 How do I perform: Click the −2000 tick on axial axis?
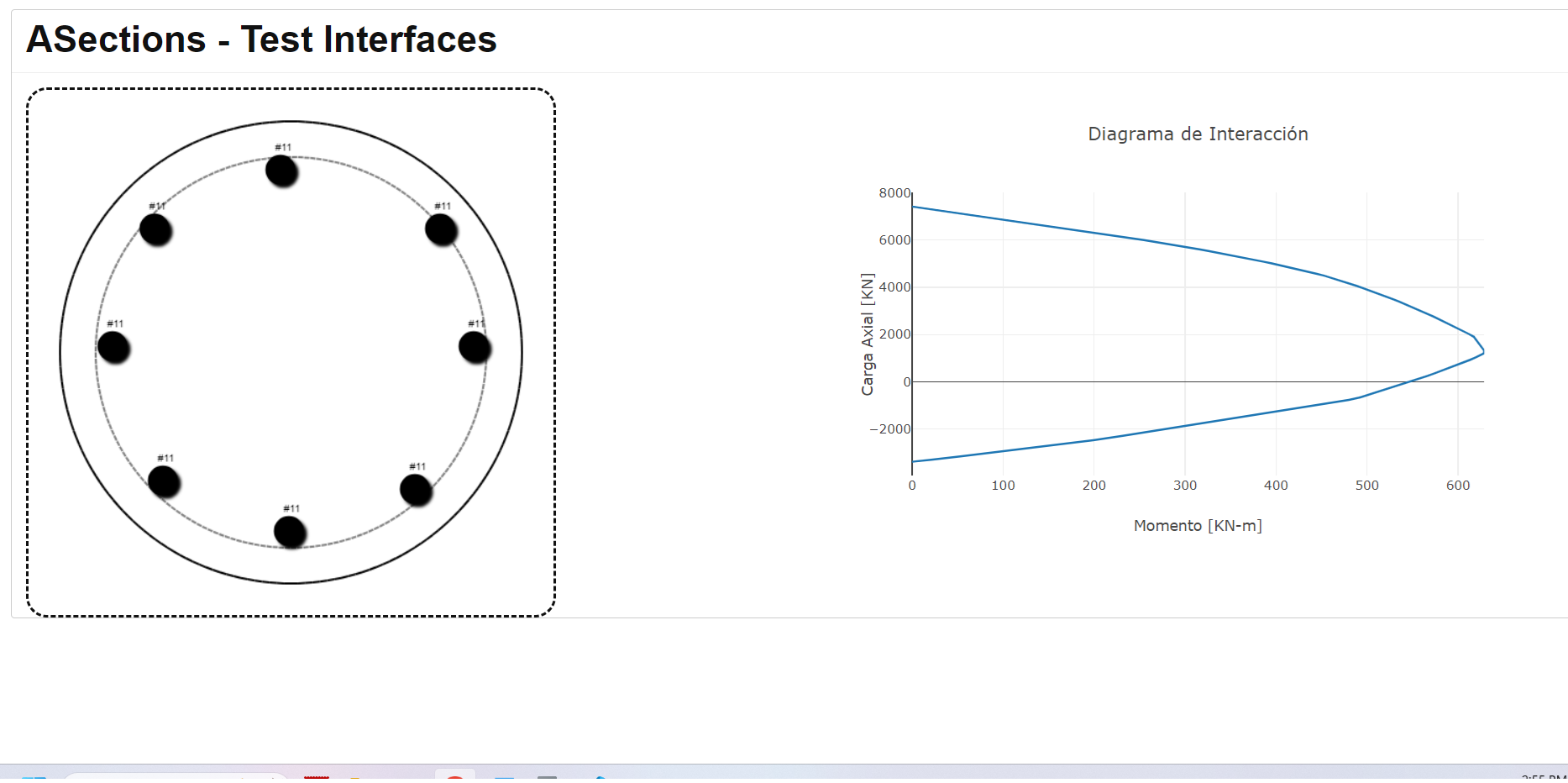tap(890, 429)
